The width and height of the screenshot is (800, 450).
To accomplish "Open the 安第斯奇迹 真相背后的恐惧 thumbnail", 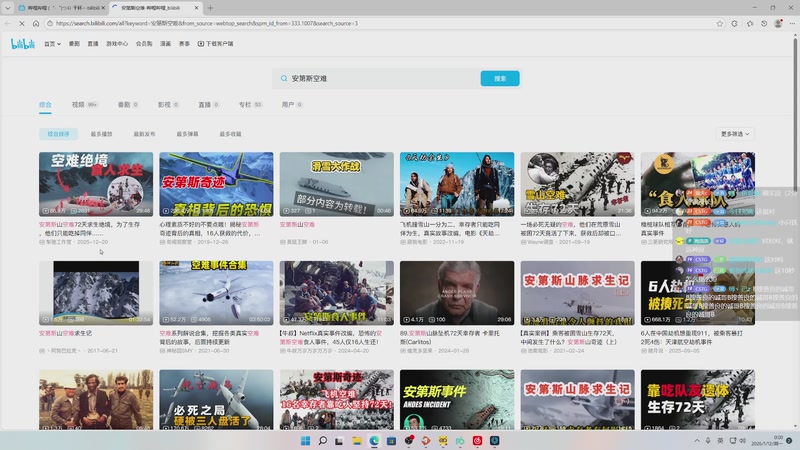I will 216,184.
